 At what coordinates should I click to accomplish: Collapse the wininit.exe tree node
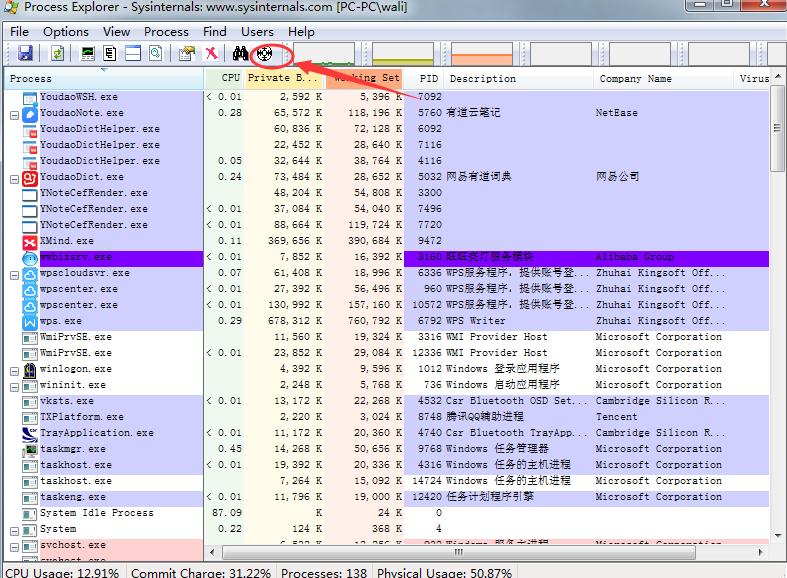click(14, 386)
